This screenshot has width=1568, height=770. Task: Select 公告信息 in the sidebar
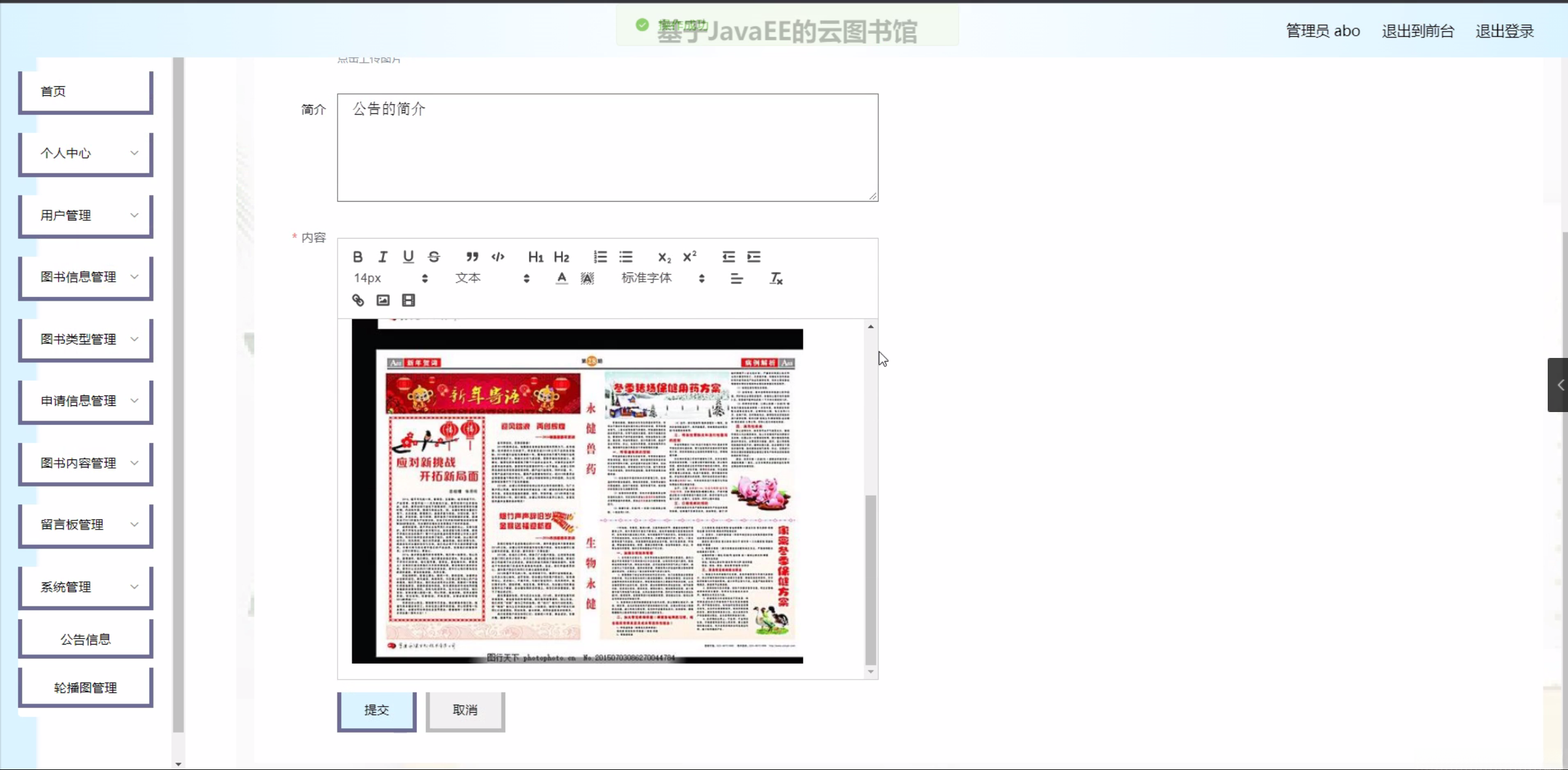coord(85,638)
